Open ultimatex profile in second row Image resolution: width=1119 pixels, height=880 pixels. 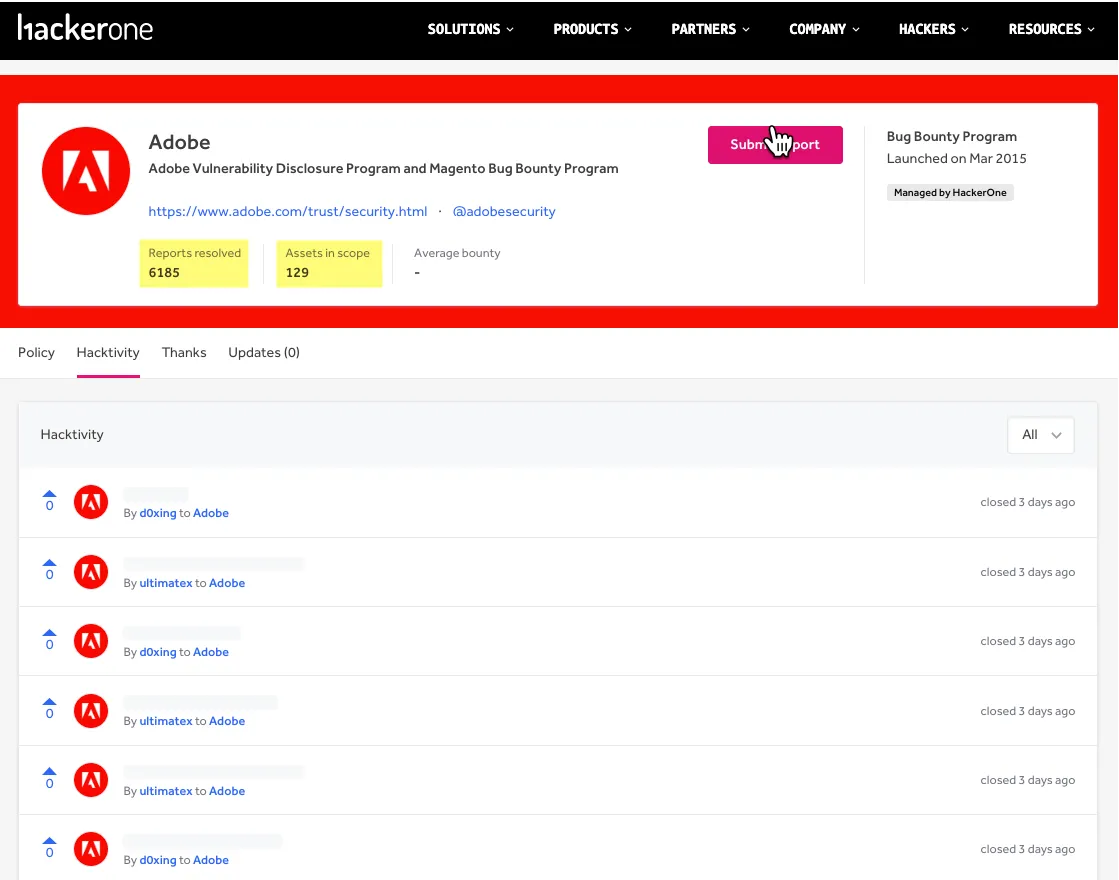pyautogui.click(x=166, y=583)
